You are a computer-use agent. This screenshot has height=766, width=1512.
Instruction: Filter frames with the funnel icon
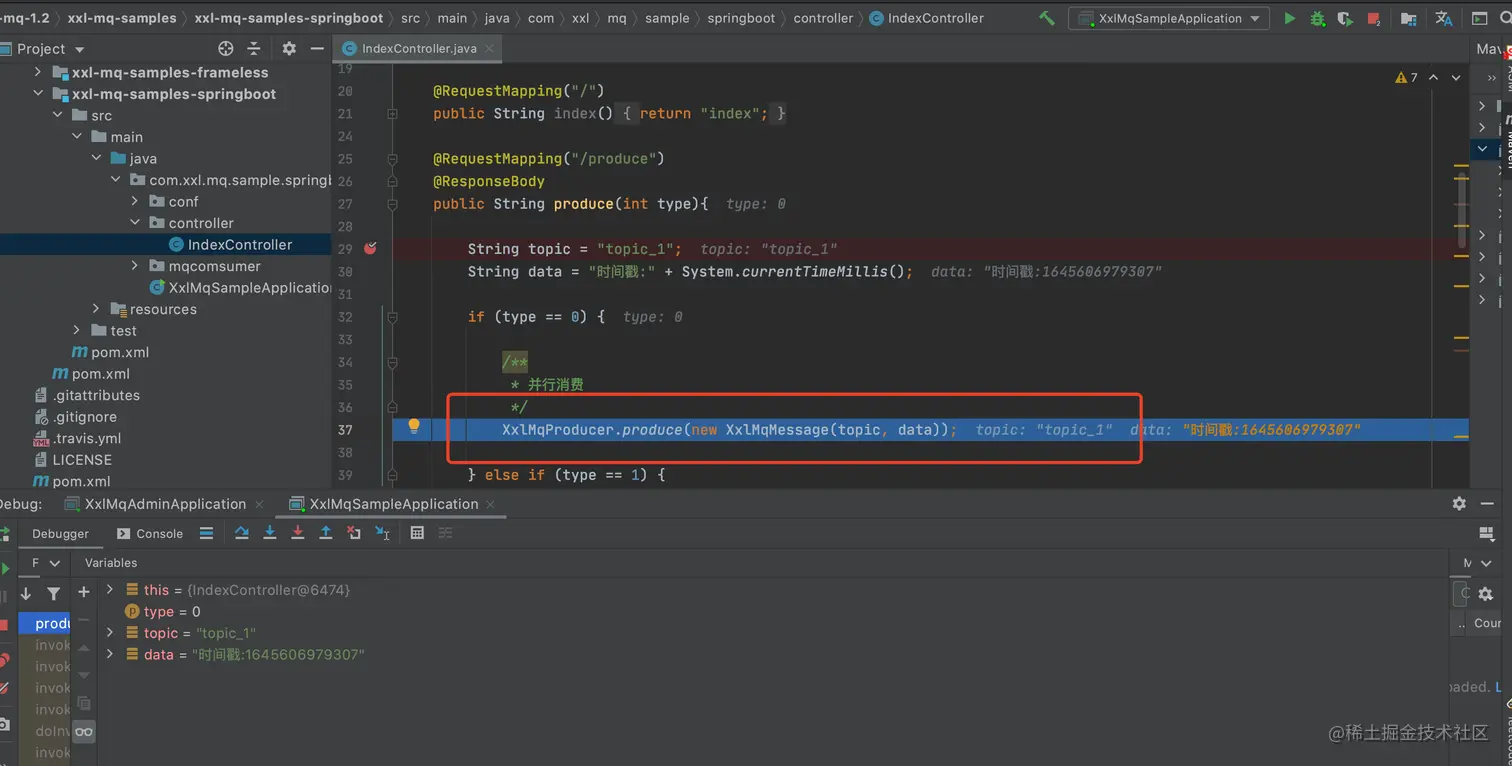point(54,594)
